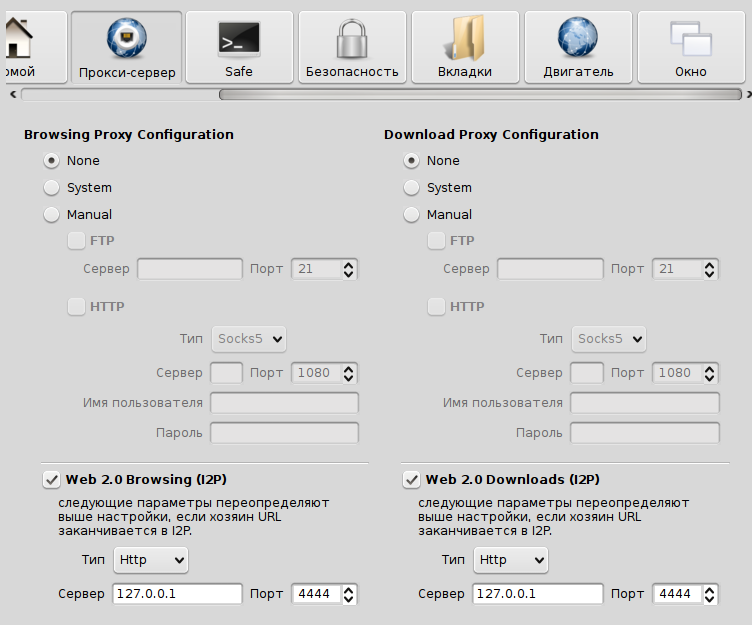Image resolution: width=752 pixels, height=625 pixels.
Task: Click Download HTTP Сервер input field
Action: (587, 373)
